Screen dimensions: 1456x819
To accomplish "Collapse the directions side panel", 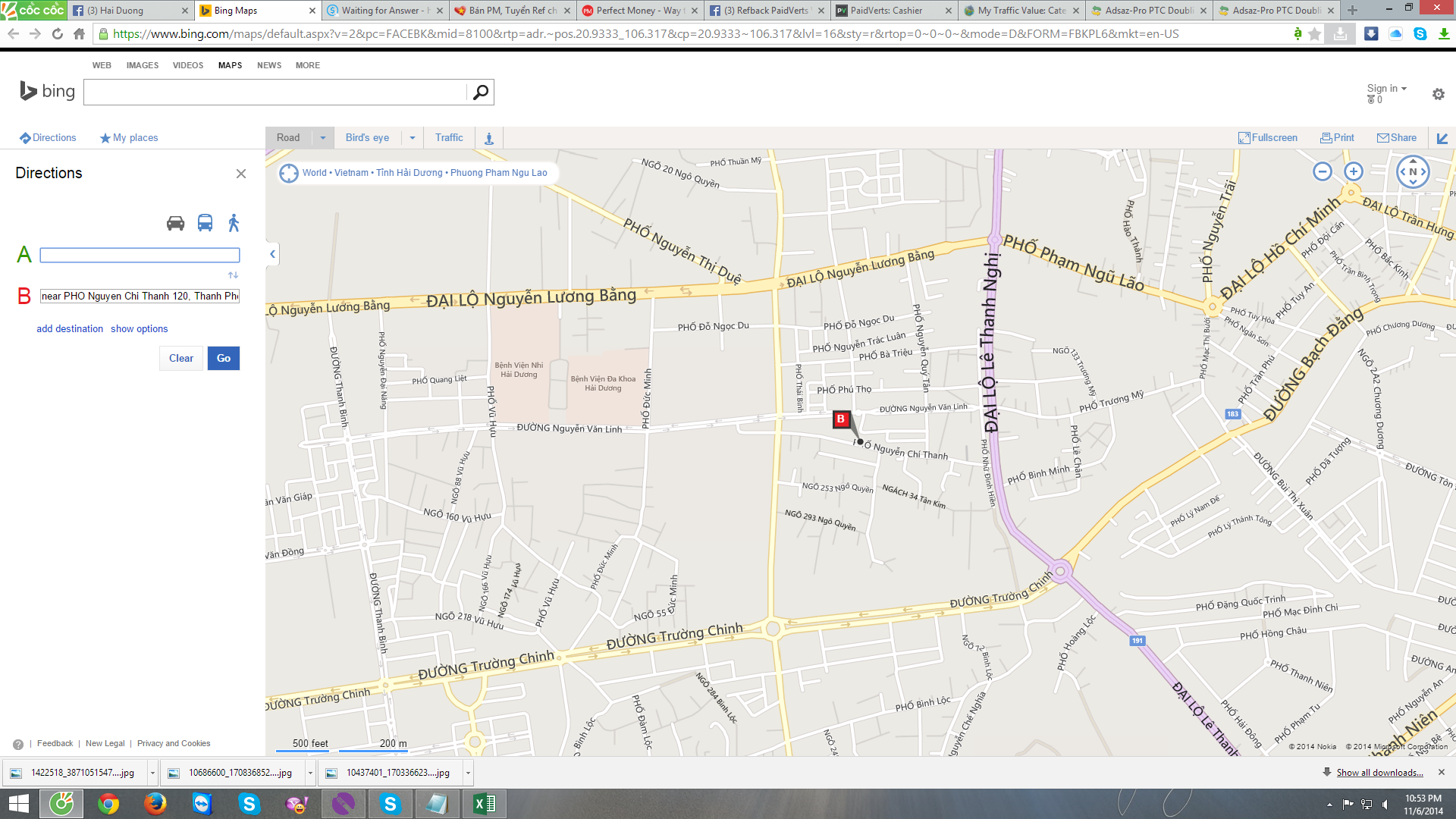I will (x=272, y=254).
